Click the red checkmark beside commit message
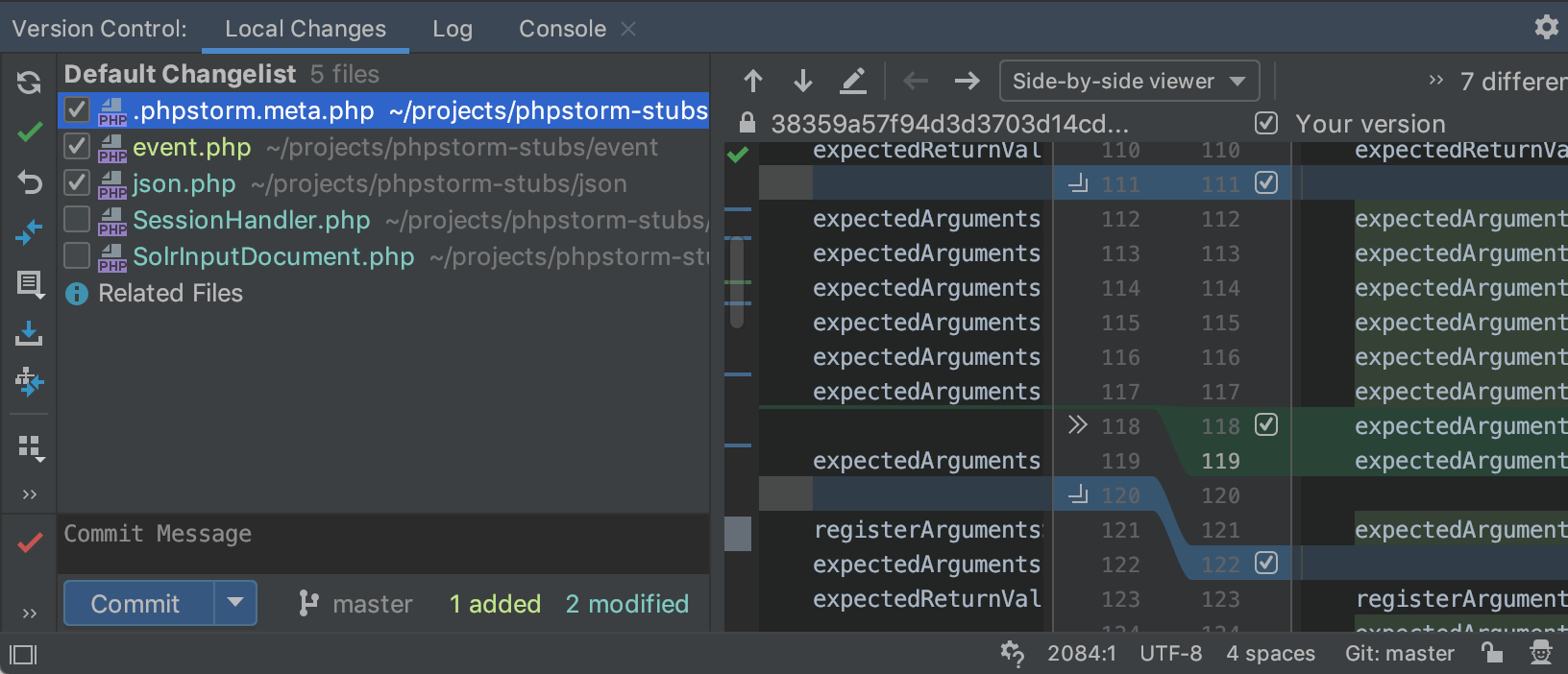The height and width of the screenshot is (674, 1568). [29, 542]
